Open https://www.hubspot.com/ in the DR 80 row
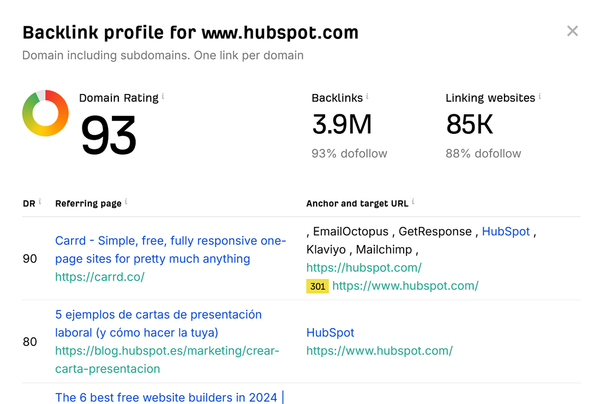Image resolution: width=600 pixels, height=404 pixels. (x=379, y=350)
